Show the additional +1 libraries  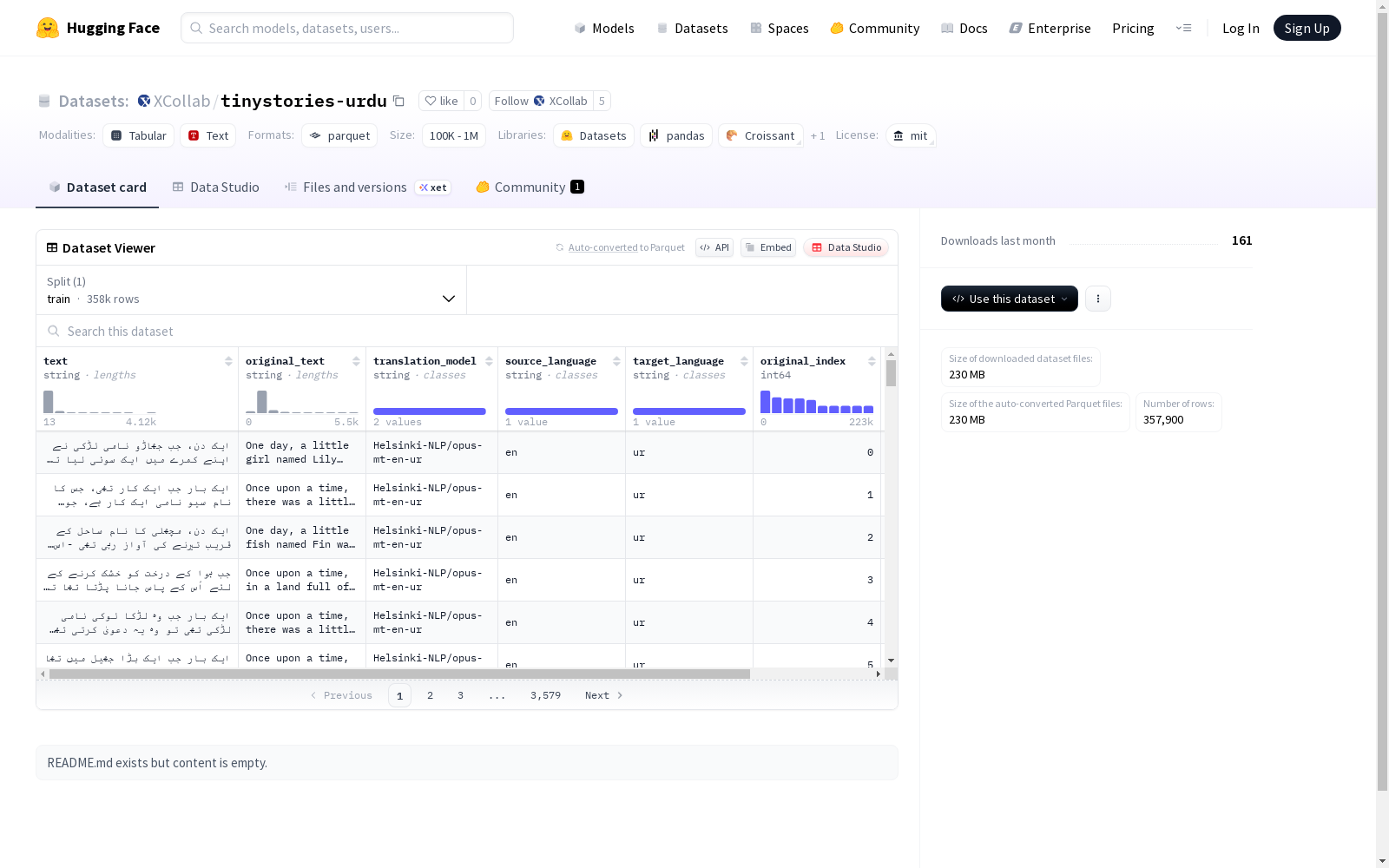pos(818,135)
